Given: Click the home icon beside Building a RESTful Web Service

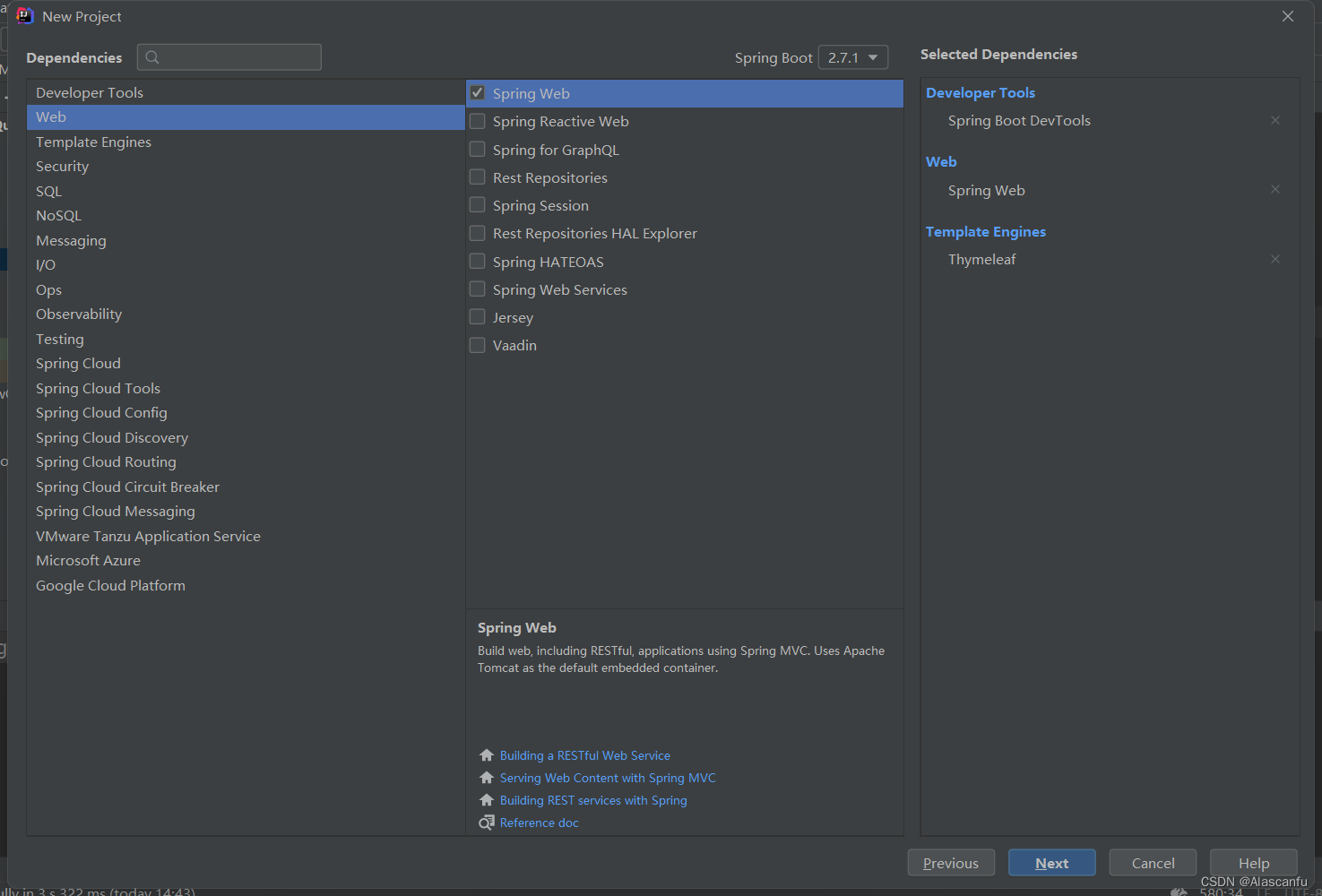Looking at the screenshot, I should 487,755.
